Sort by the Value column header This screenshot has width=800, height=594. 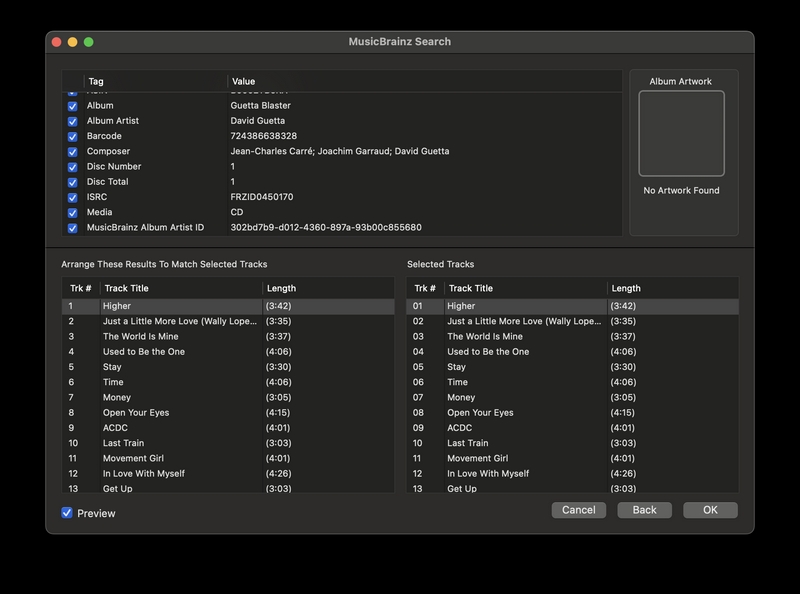point(424,81)
